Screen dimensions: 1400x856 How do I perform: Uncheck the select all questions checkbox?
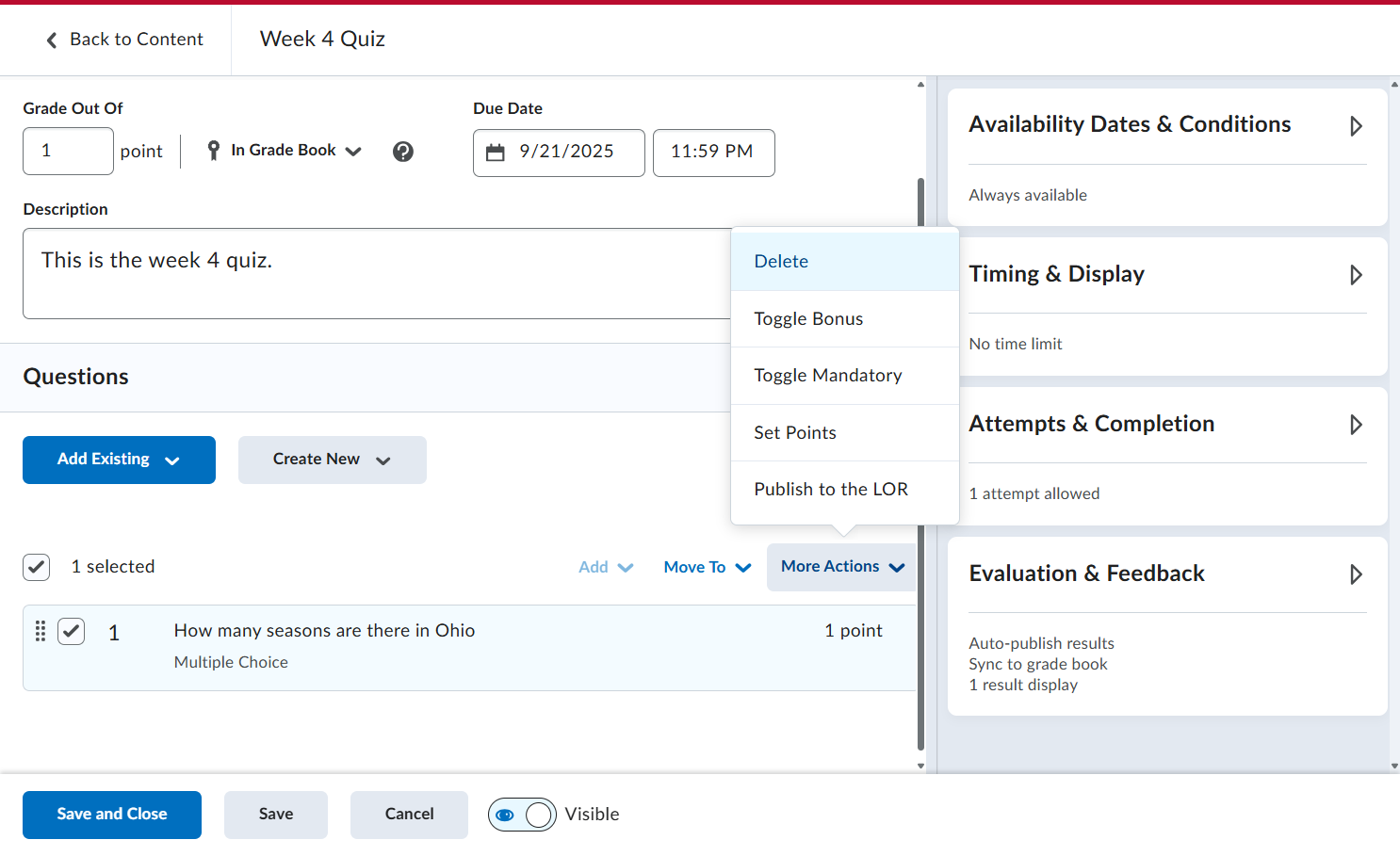click(37, 567)
